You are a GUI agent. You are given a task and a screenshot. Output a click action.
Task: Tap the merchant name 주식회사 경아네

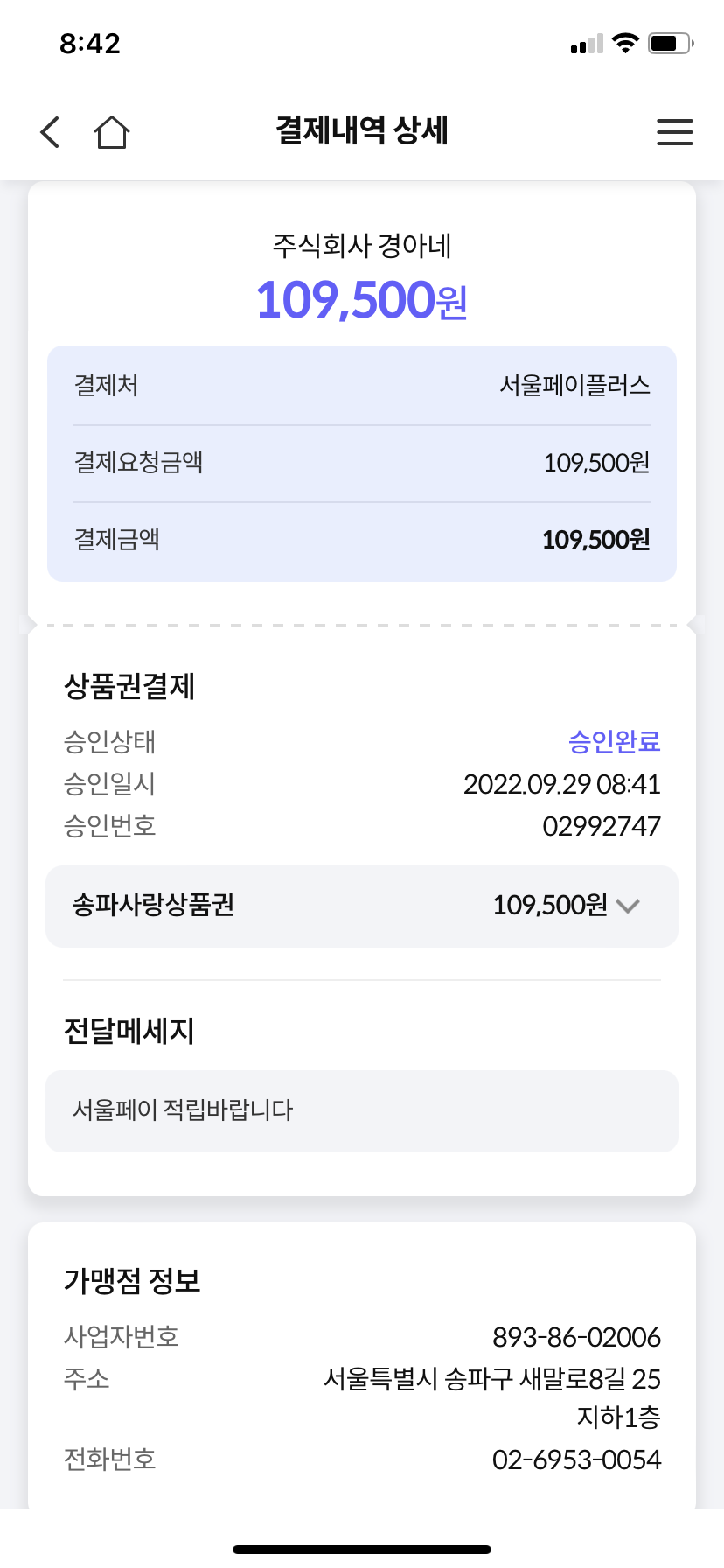(361, 246)
